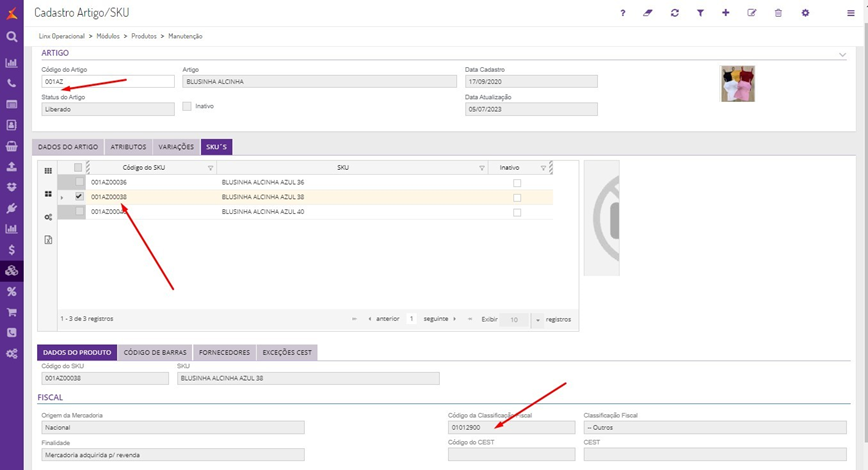Click the four-squares view icon beside table

48,194
